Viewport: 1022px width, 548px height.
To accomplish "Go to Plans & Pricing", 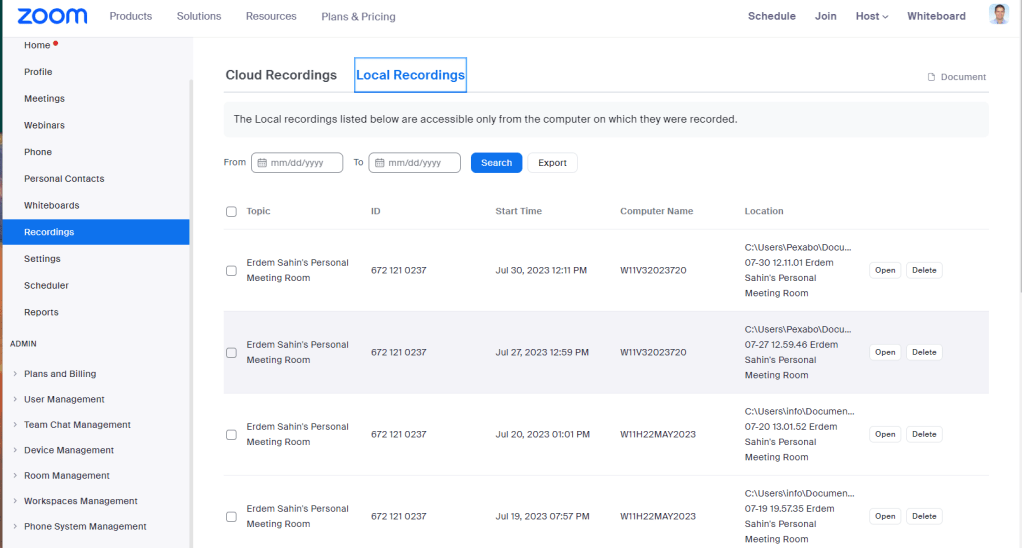I will coord(358,17).
